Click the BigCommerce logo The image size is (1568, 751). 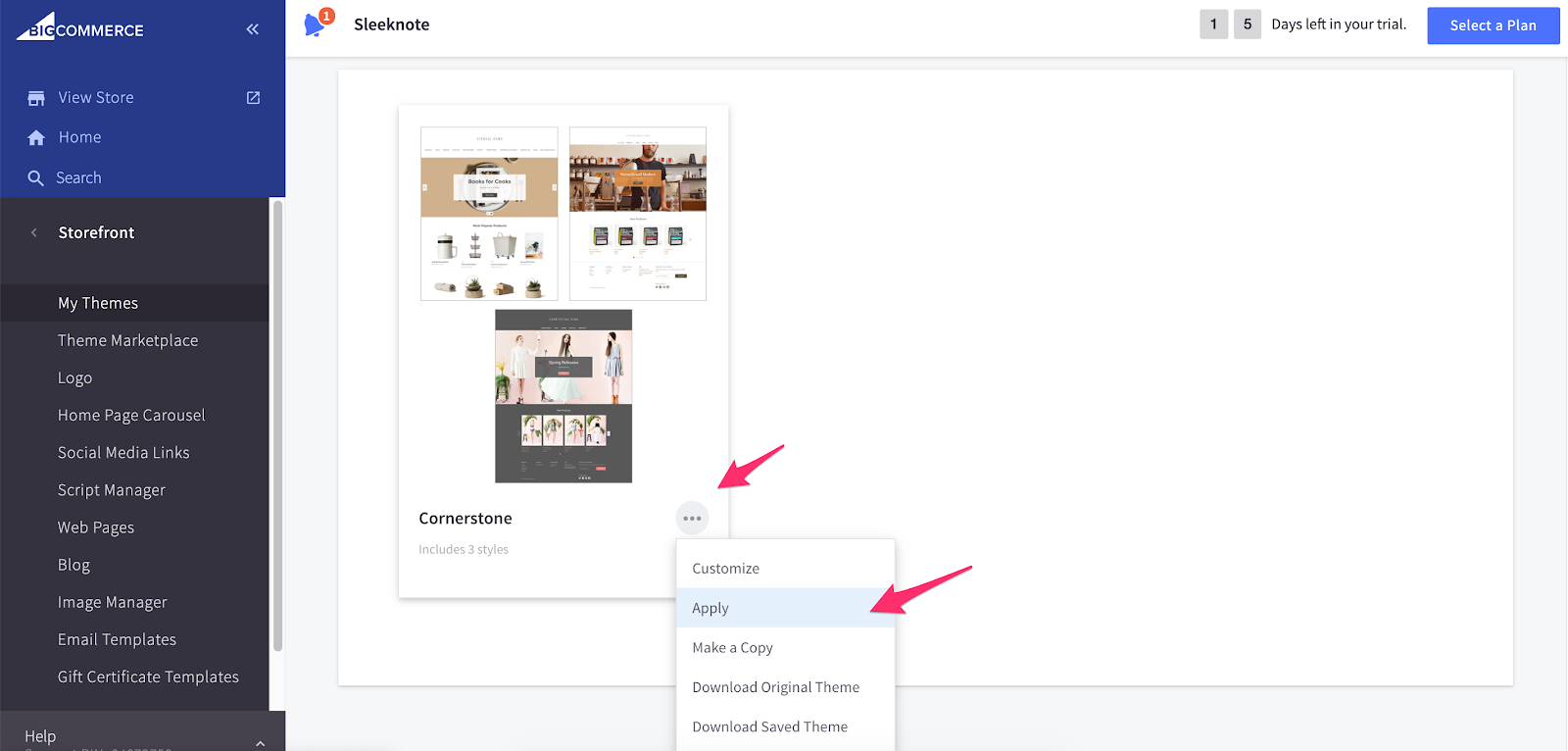[80, 26]
